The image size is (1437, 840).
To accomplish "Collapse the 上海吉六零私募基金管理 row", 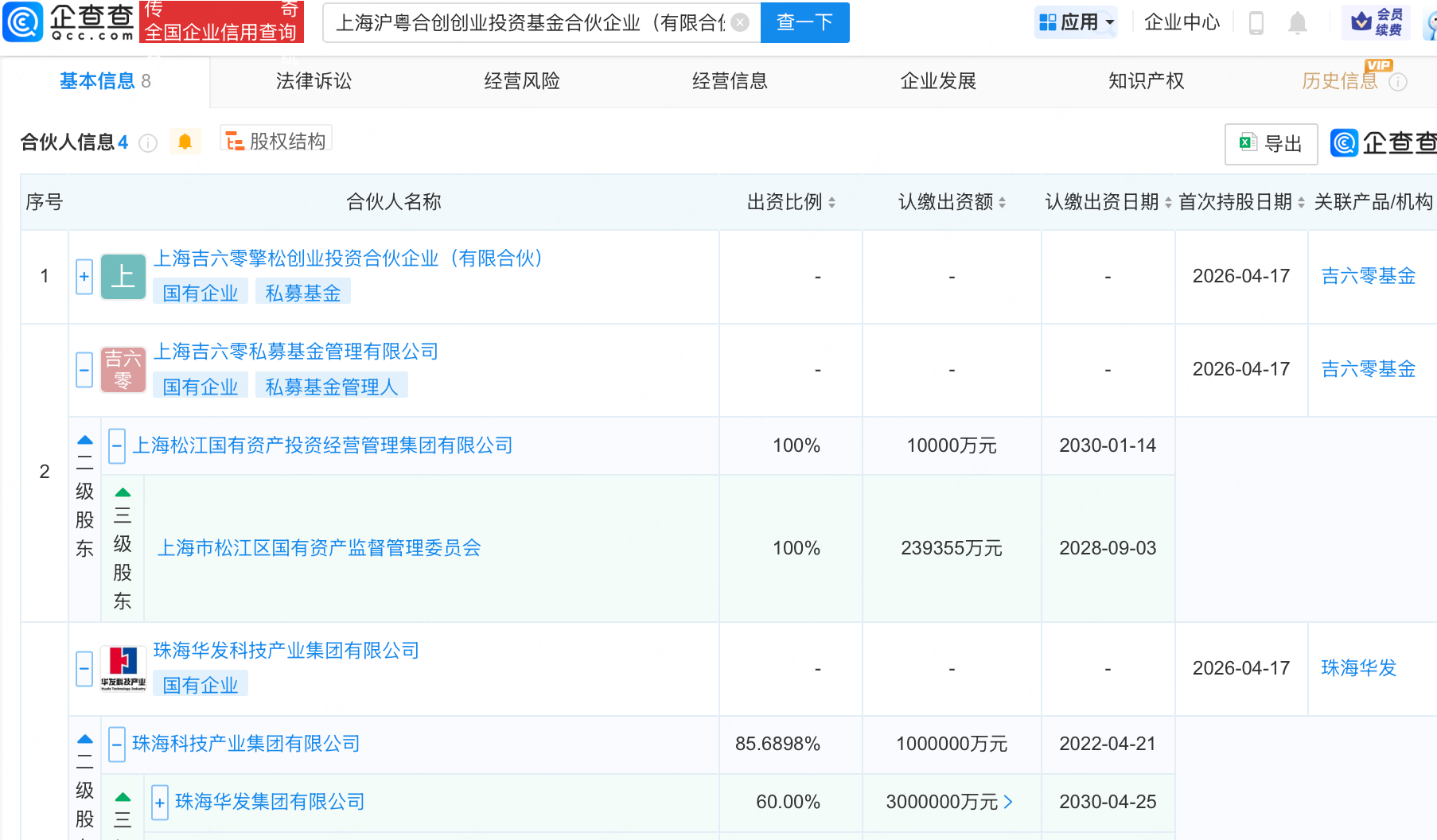I will point(84,370).
